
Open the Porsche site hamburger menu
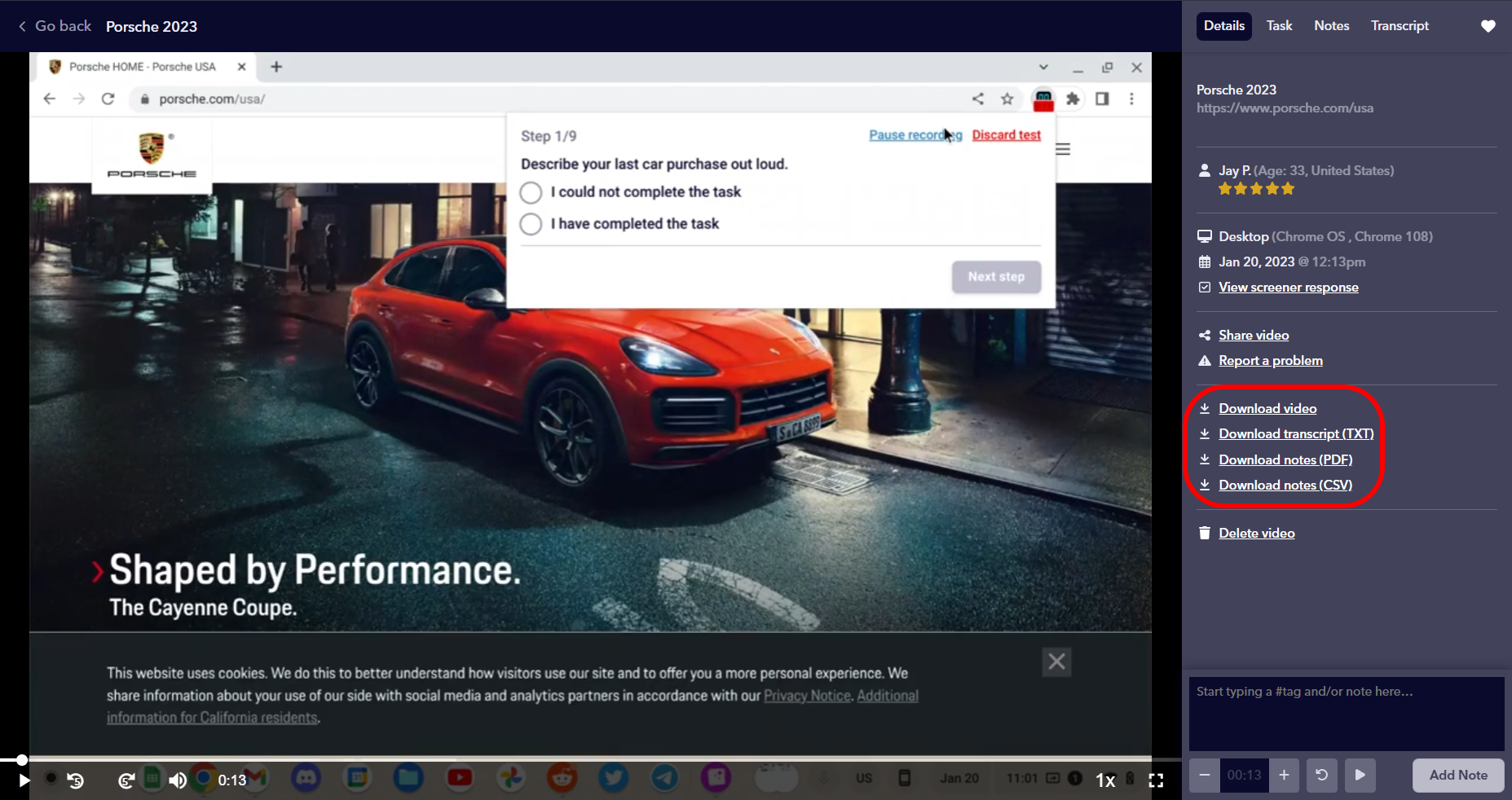point(1063,149)
